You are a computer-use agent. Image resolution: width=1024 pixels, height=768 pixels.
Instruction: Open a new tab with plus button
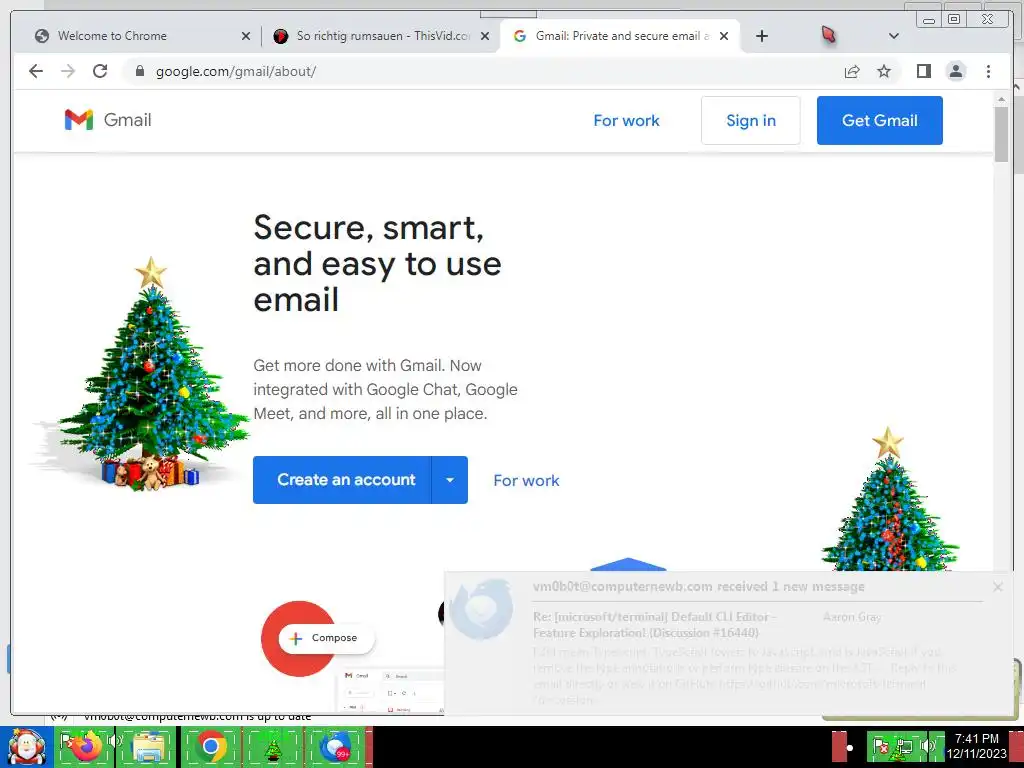coord(761,36)
